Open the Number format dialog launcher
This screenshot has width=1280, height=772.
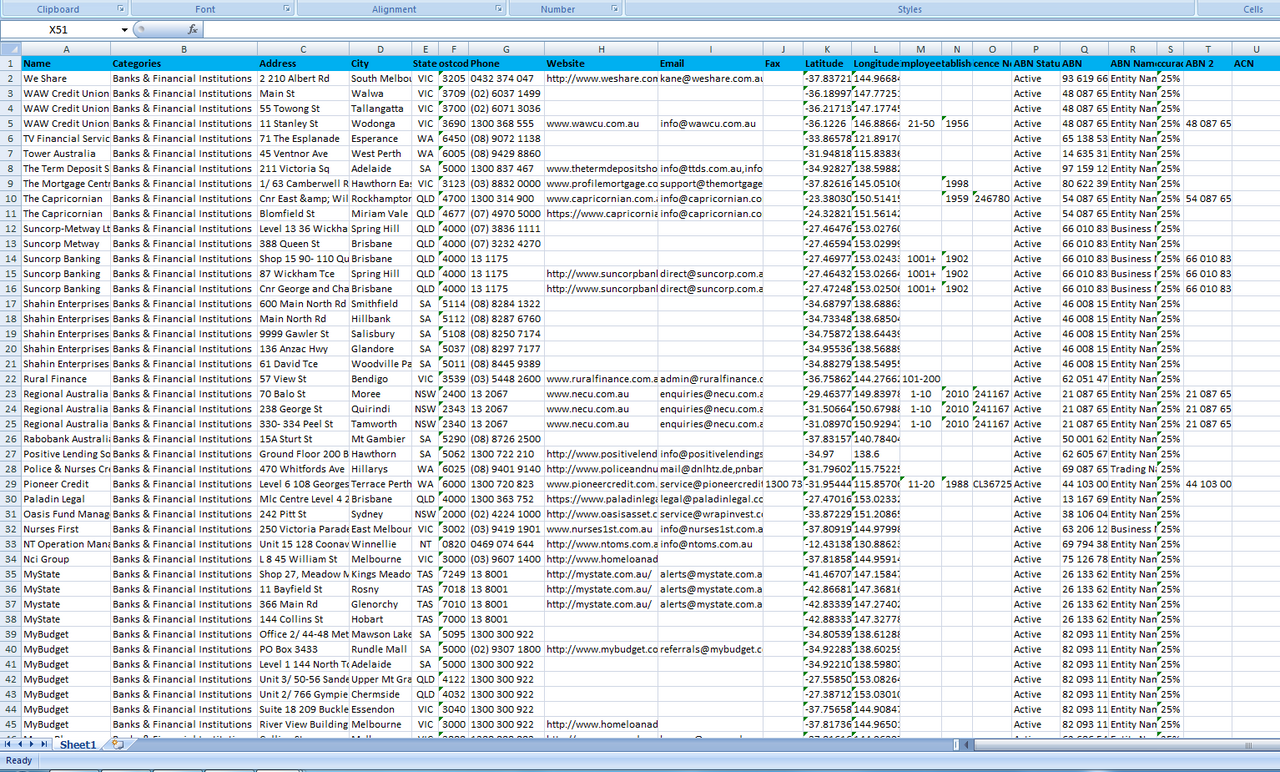pos(615,9)
